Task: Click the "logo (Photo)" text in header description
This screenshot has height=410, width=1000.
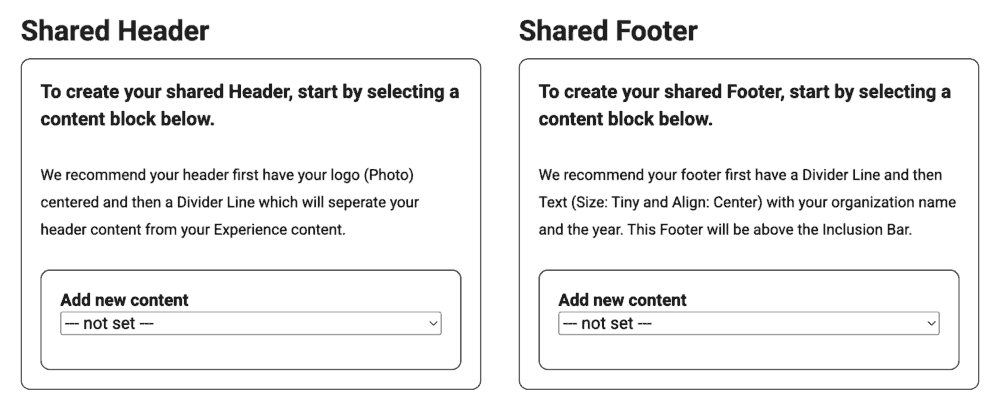Action: 370,176
